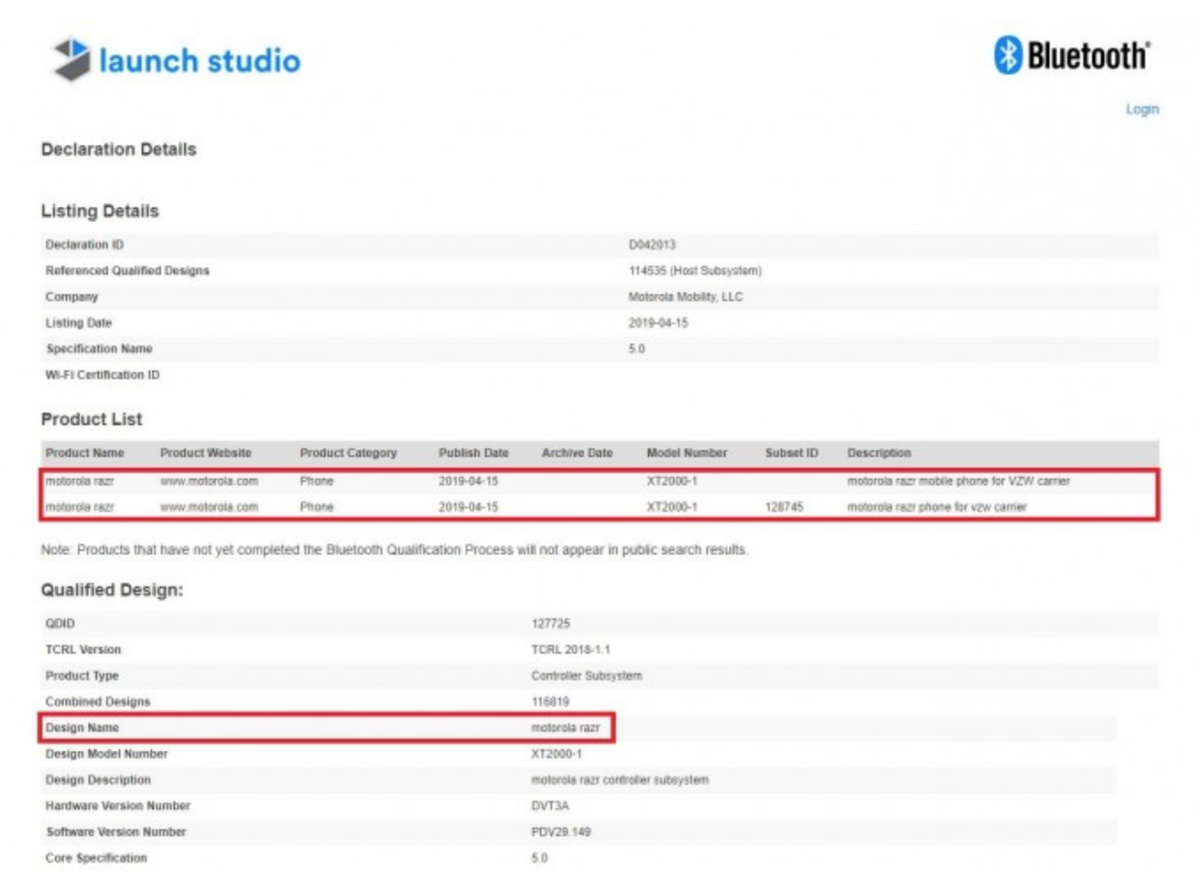Click the Listing Date label
This screenshot has height=877, width=1200.
tap(79, 323)
